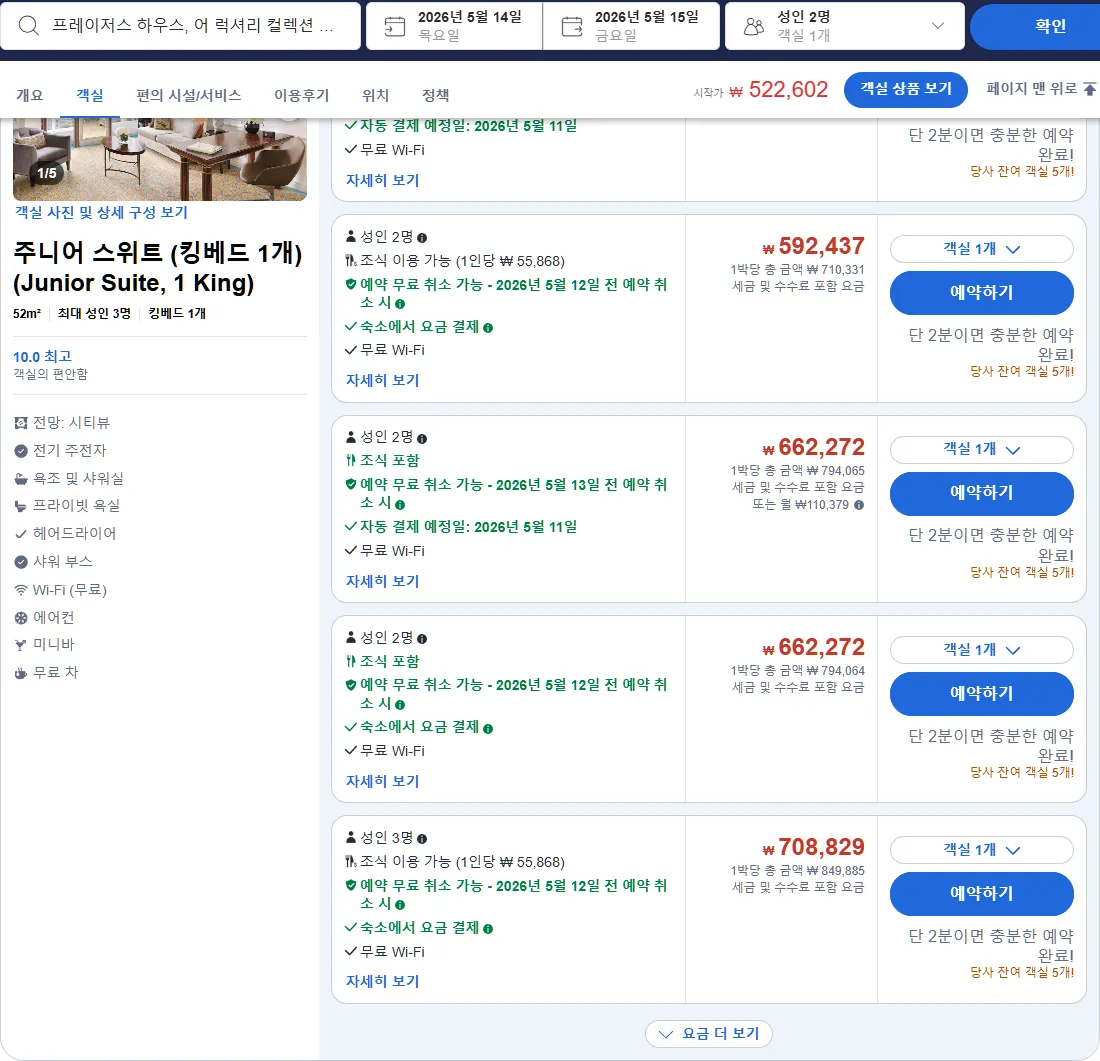The width and height of the screenshot is (1100, 1061).
Task: Click 예약하기 for the 708,829 rate
Action: click(x=981, y=893)
